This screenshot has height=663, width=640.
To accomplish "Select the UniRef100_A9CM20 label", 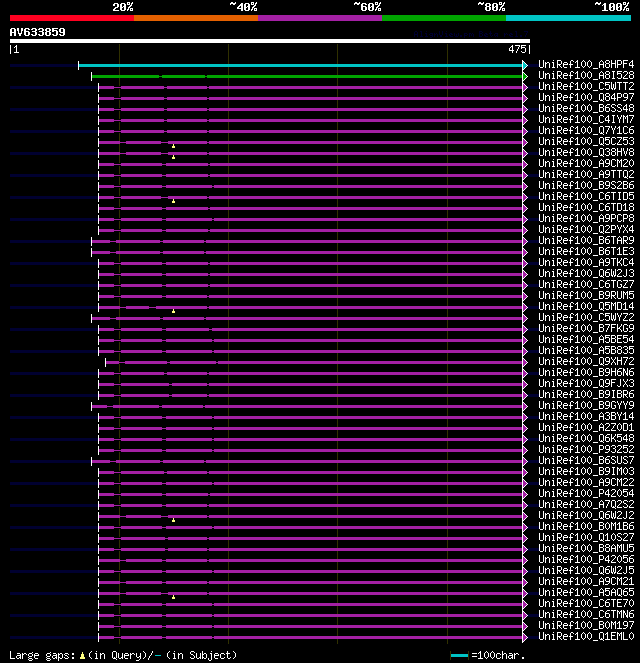I will (586, 163).
